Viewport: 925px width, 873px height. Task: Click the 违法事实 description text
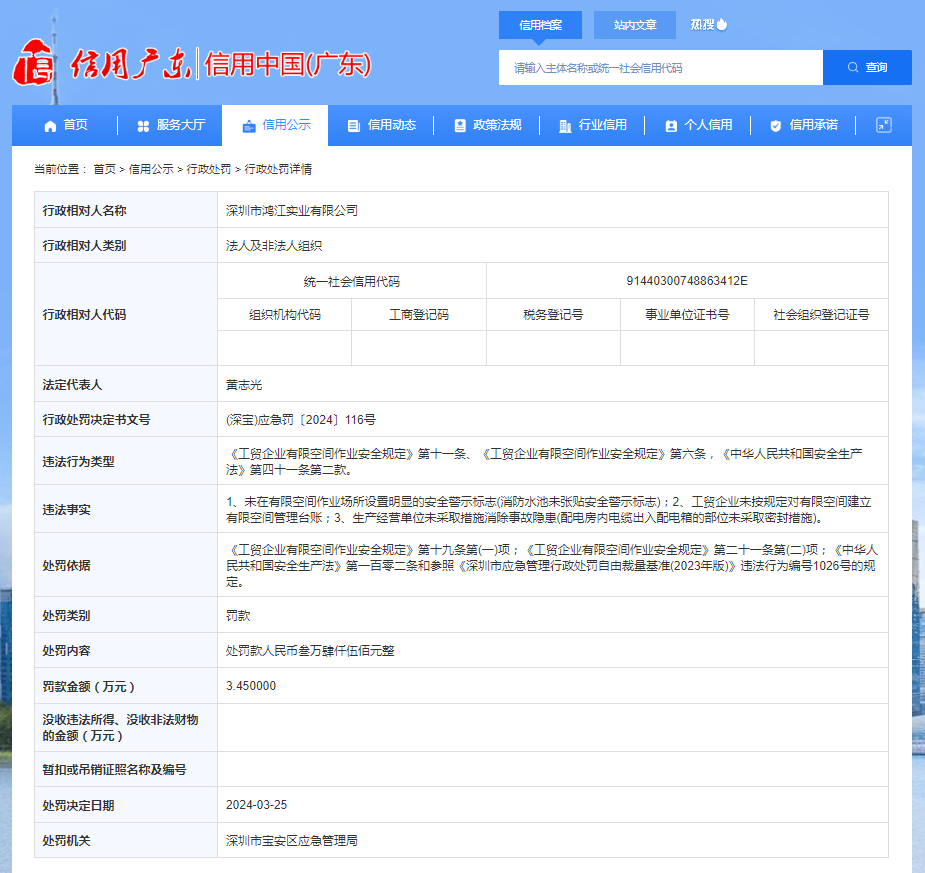(x=549, y=510)
